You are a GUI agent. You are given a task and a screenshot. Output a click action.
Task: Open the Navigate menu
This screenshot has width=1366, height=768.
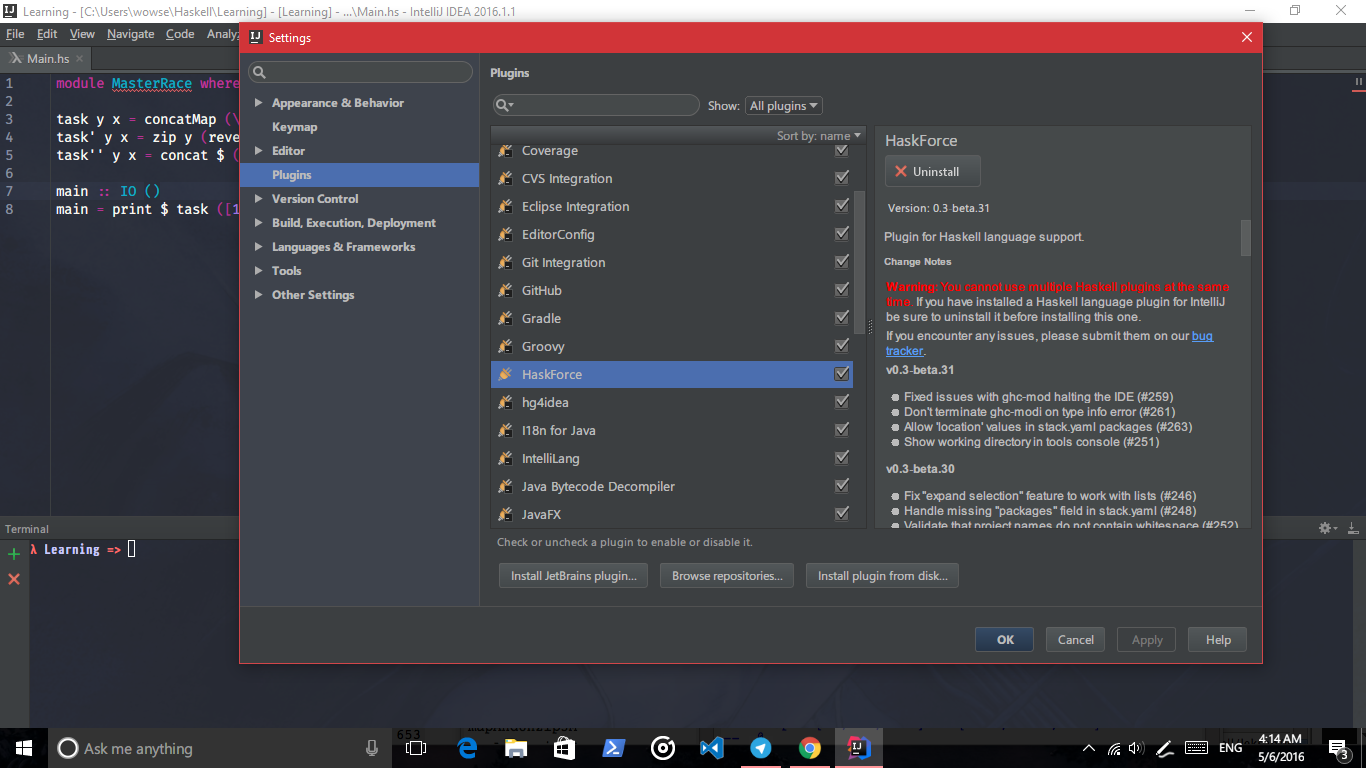click(131, 34)
